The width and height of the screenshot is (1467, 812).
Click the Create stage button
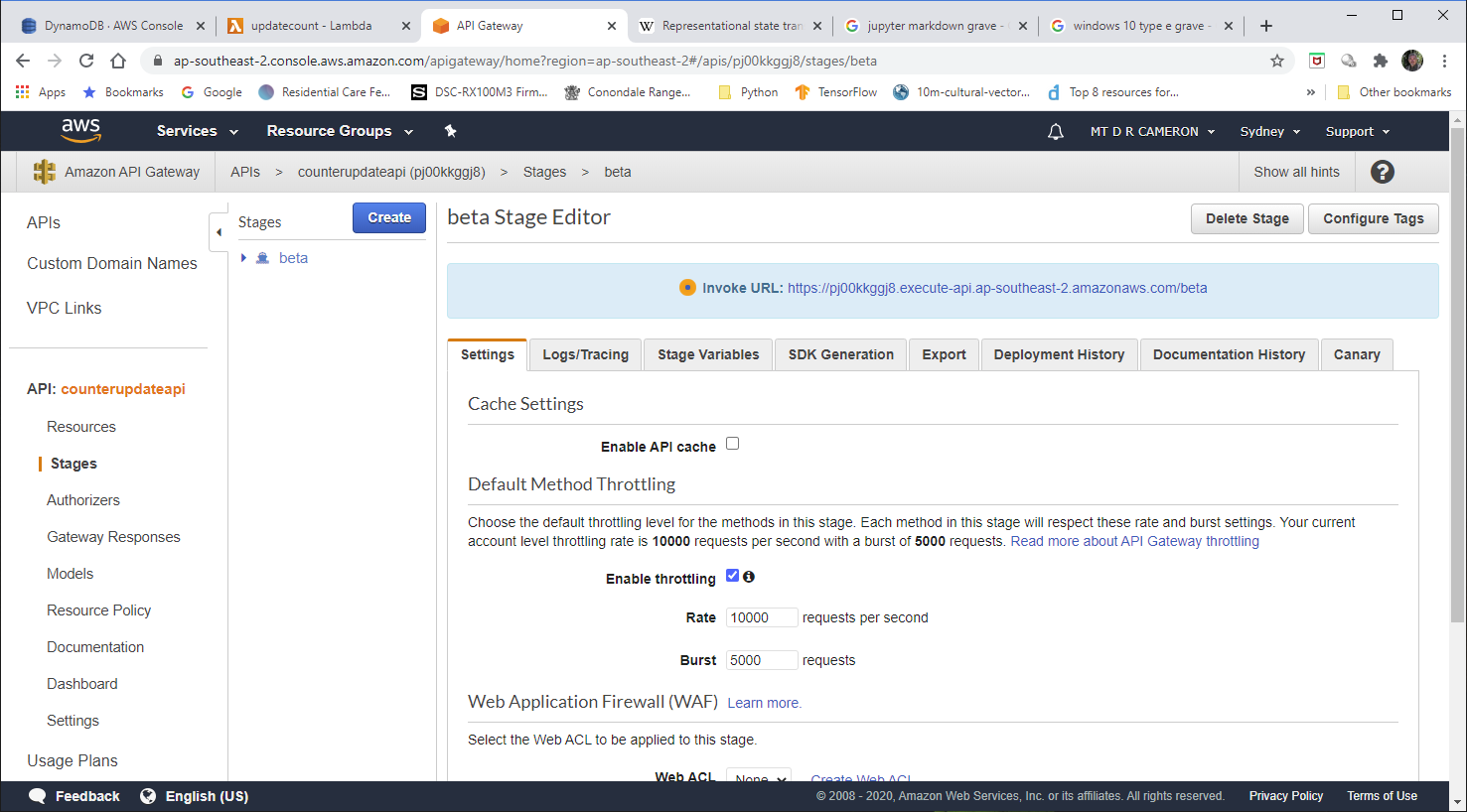[x=389, y=217]
